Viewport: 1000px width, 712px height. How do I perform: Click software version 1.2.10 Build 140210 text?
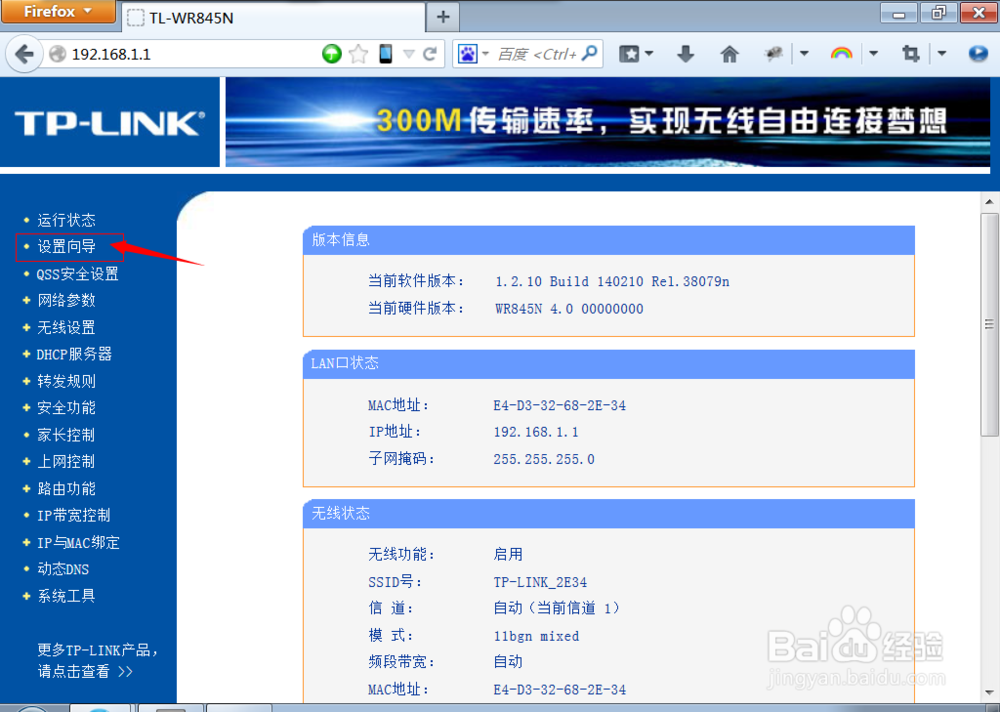point(612,281)
